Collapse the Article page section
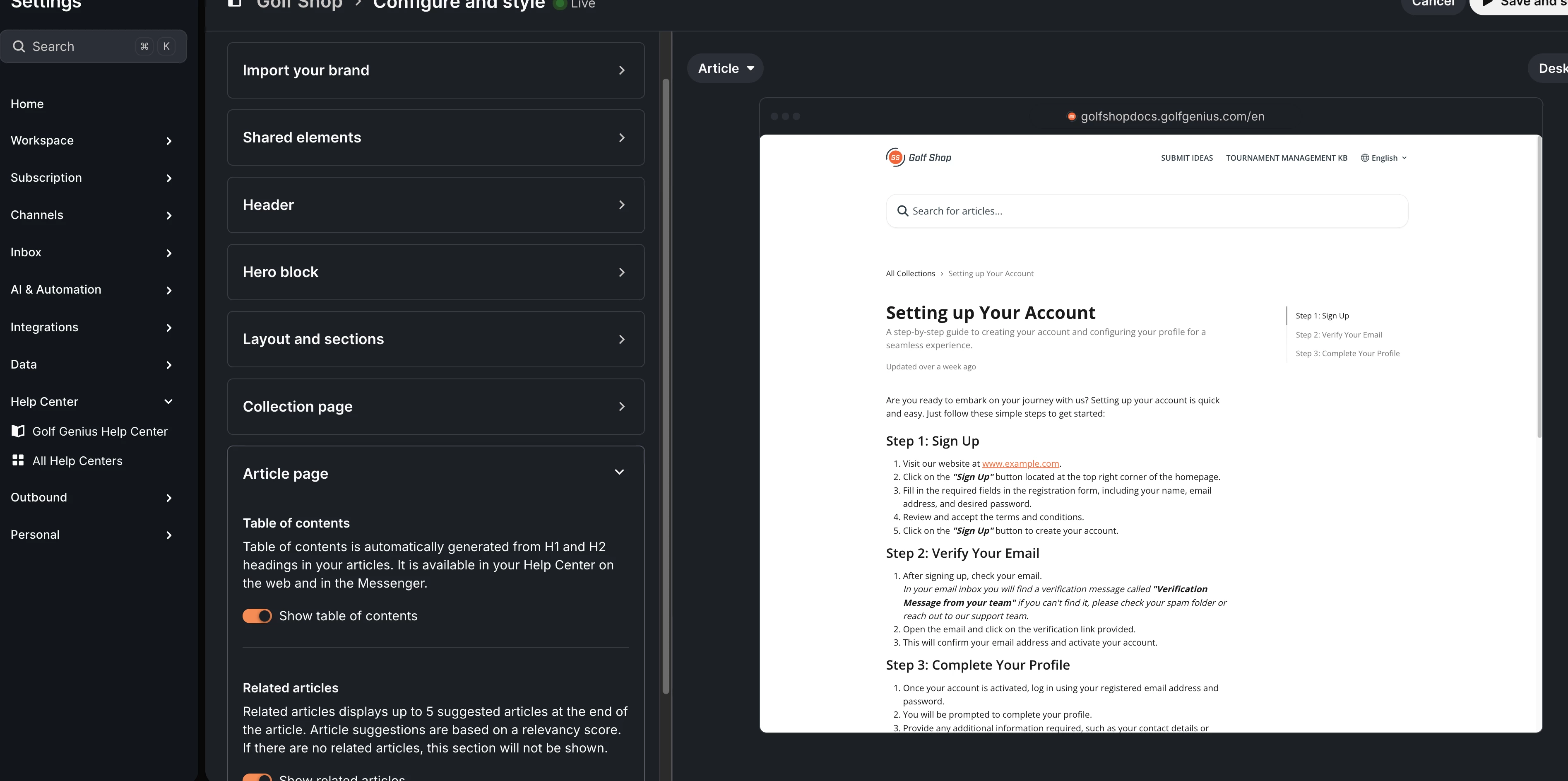Screen dimensions: 1568x781 pos(619,472)
